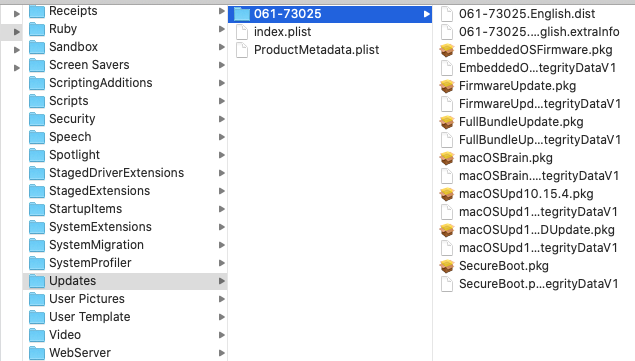
Task: Click the FirmwareUpdate.pkg package icon
Action: coord(447,86)
